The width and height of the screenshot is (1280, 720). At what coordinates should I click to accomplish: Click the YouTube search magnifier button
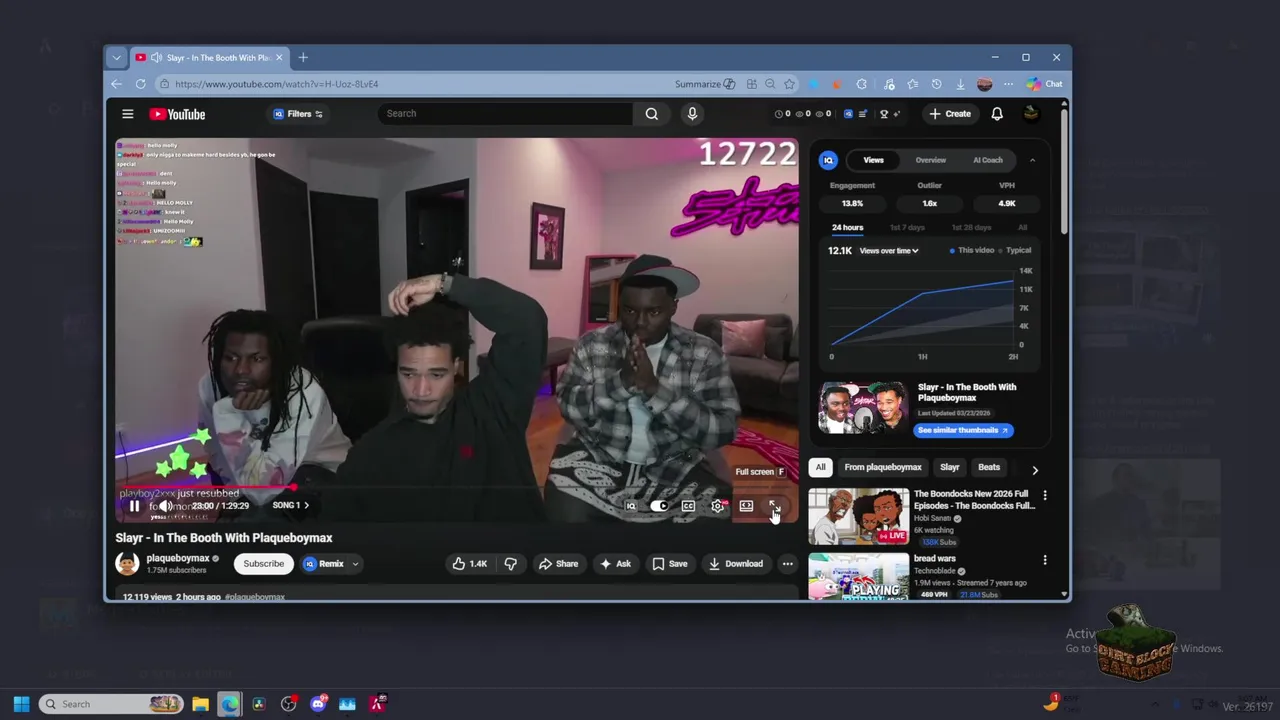coord(652,113)
